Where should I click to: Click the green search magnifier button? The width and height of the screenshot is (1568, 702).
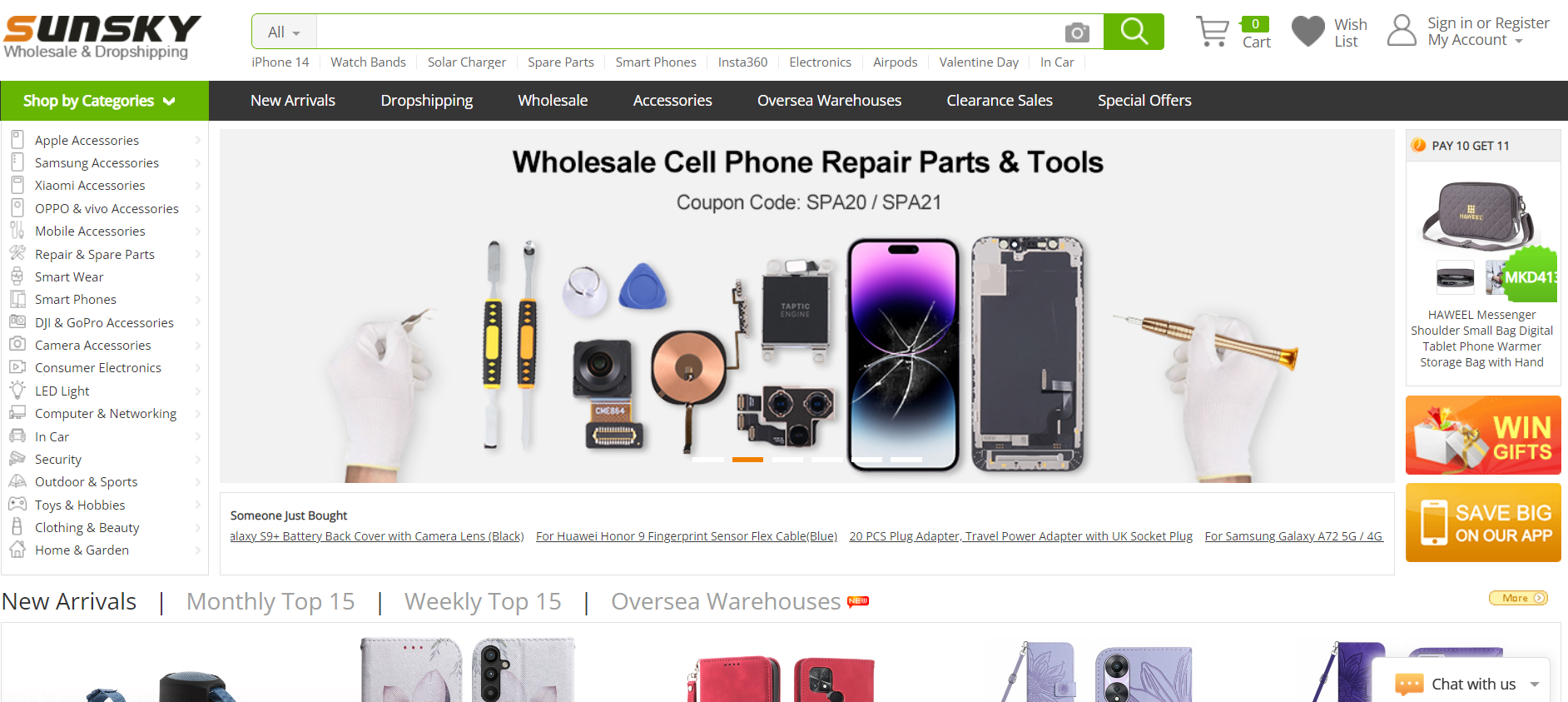point(1134,32)
